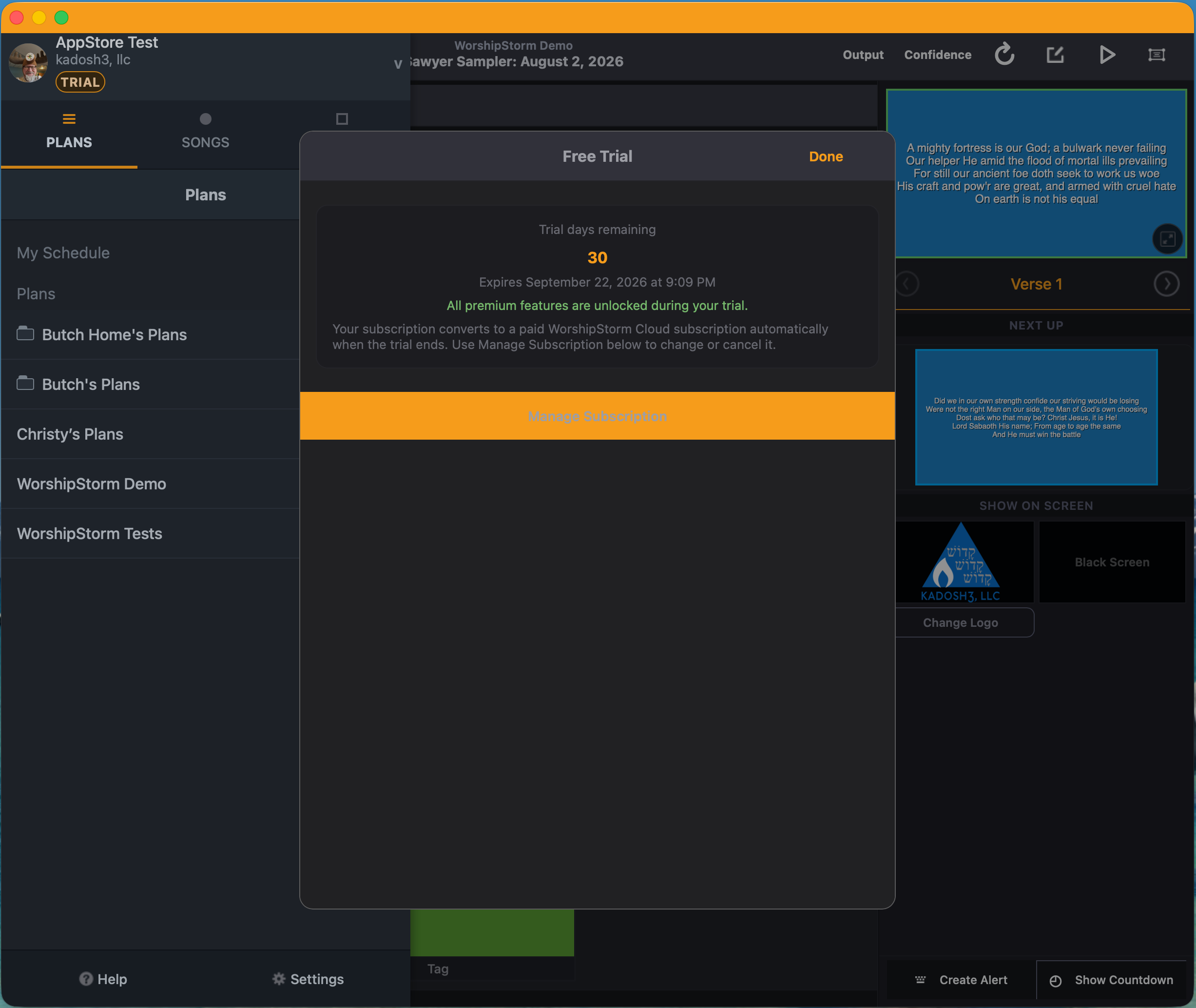Click the TRIAL badge under kadosh3, llc
Viewport: 1196px width, 1008px height.
[x=80, y=82]
